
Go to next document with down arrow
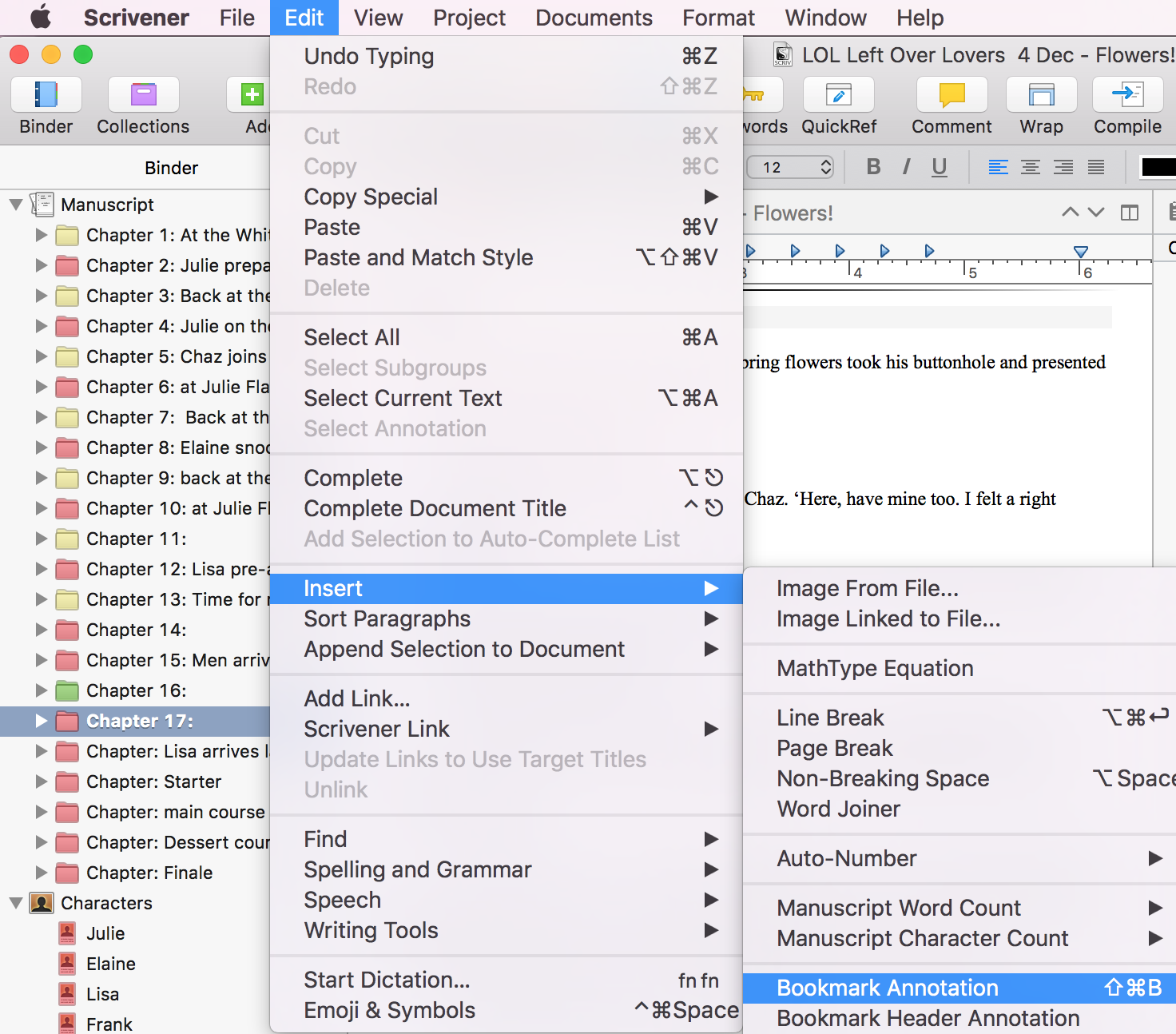coord(1096,213)
